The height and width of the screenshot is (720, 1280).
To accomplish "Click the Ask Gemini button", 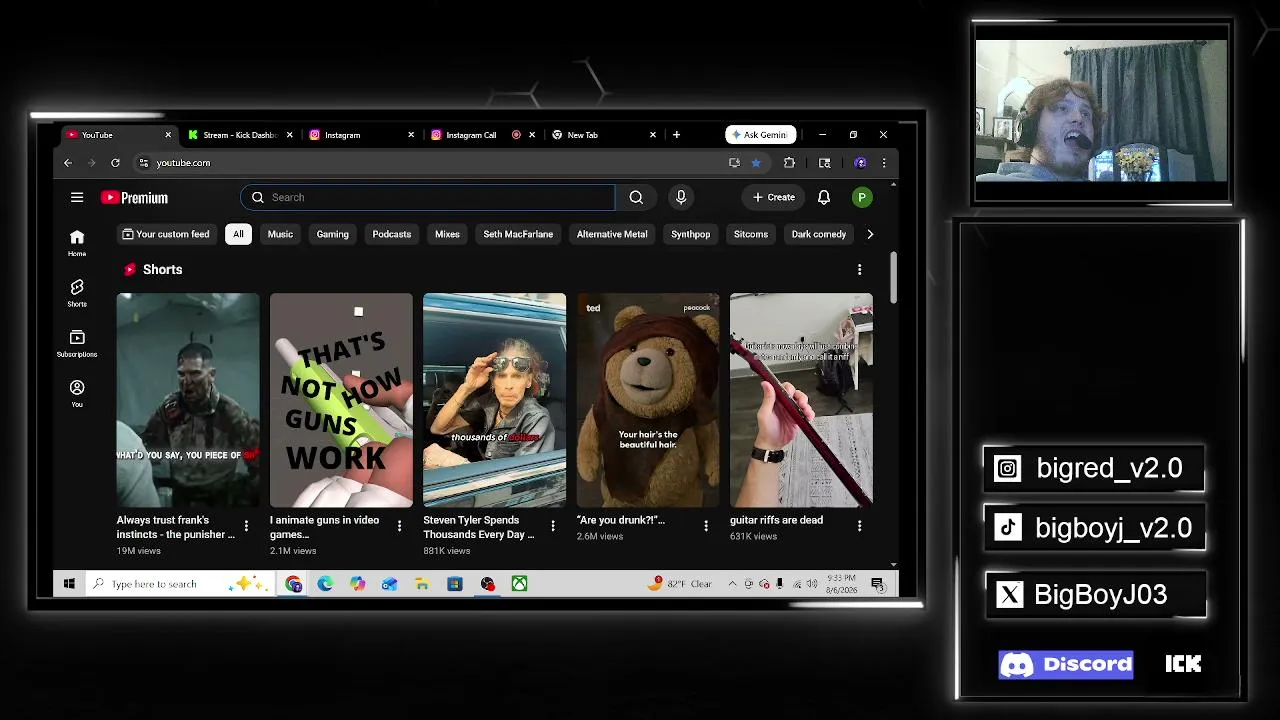I will pos(761,135).
